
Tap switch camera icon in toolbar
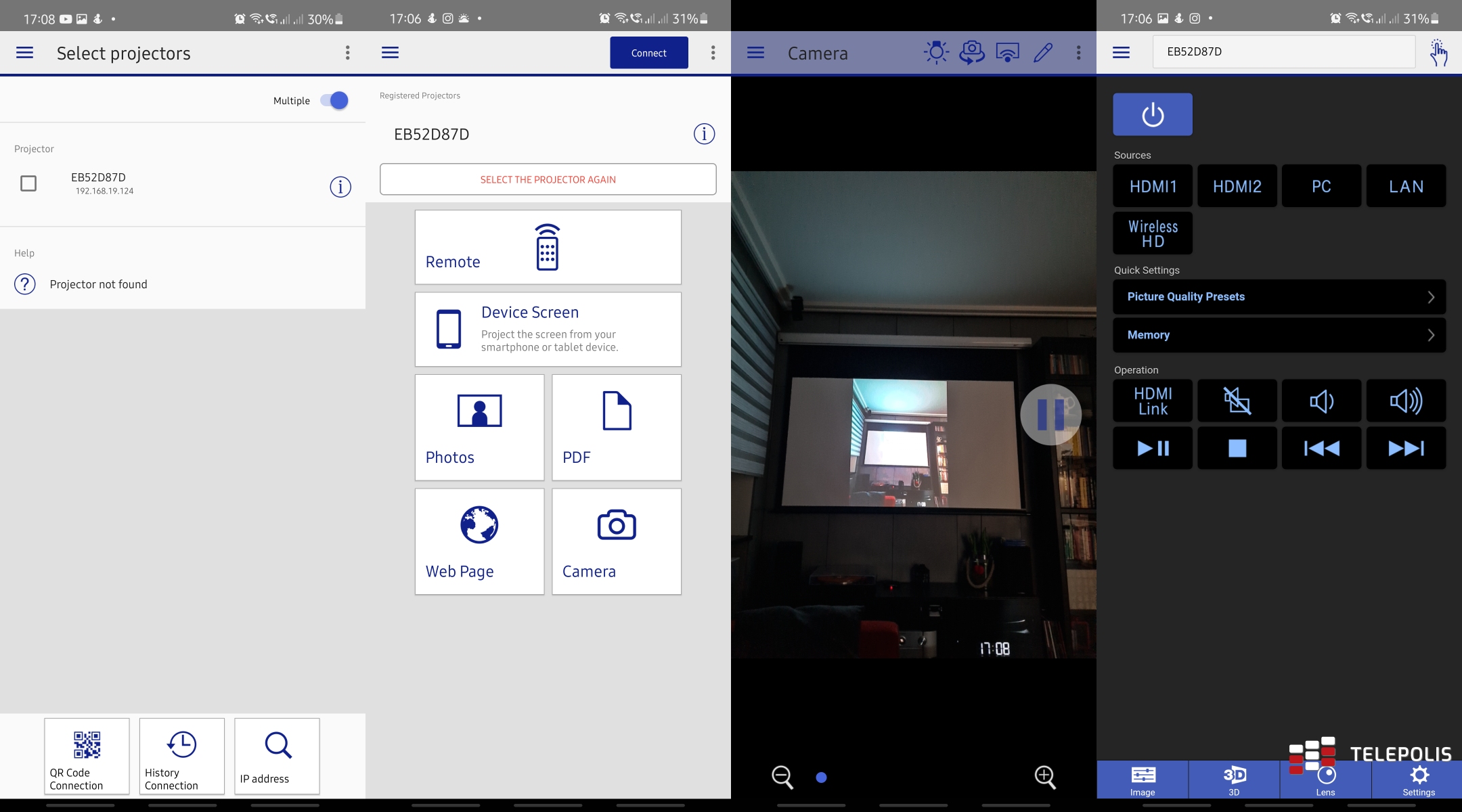coord(971,52)
